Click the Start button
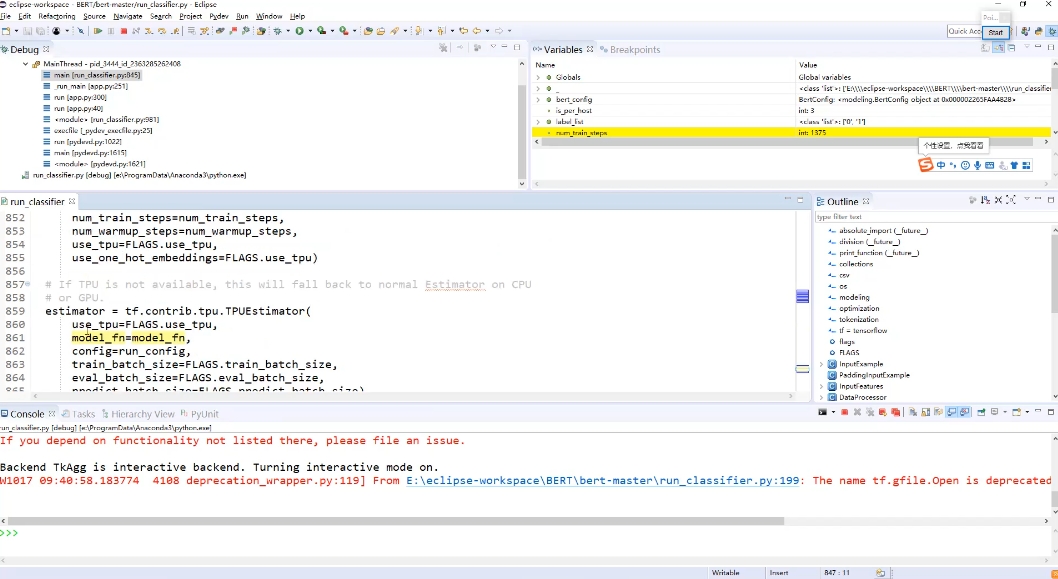This screenshot has width=1058, height=579. (x=994, y=33)
